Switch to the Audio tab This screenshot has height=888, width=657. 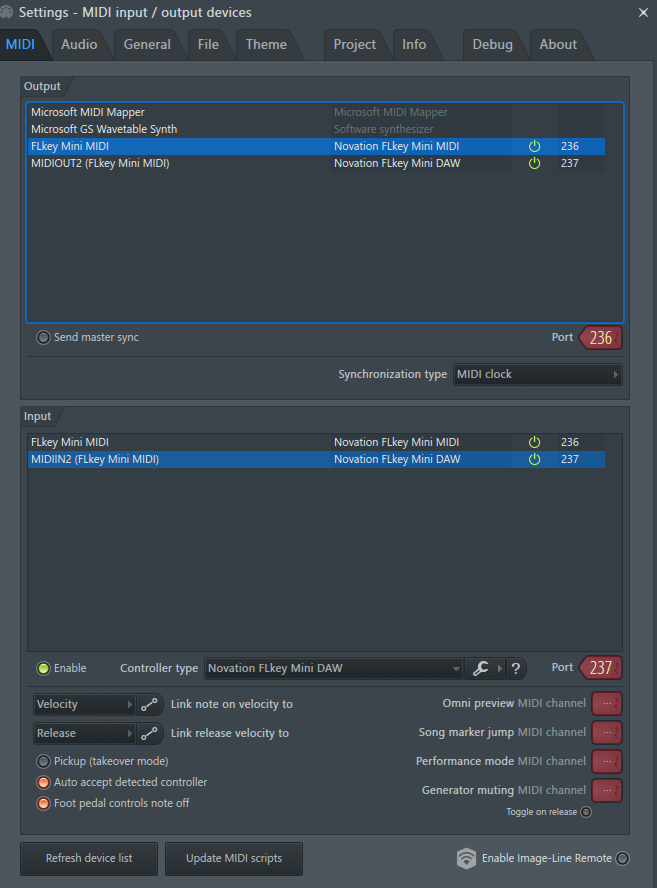79,44
